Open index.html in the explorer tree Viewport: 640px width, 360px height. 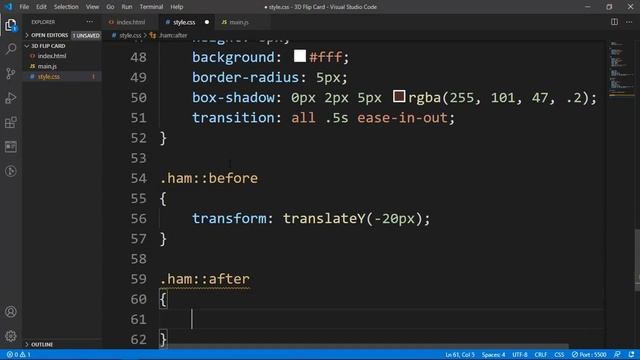[51, 56]
